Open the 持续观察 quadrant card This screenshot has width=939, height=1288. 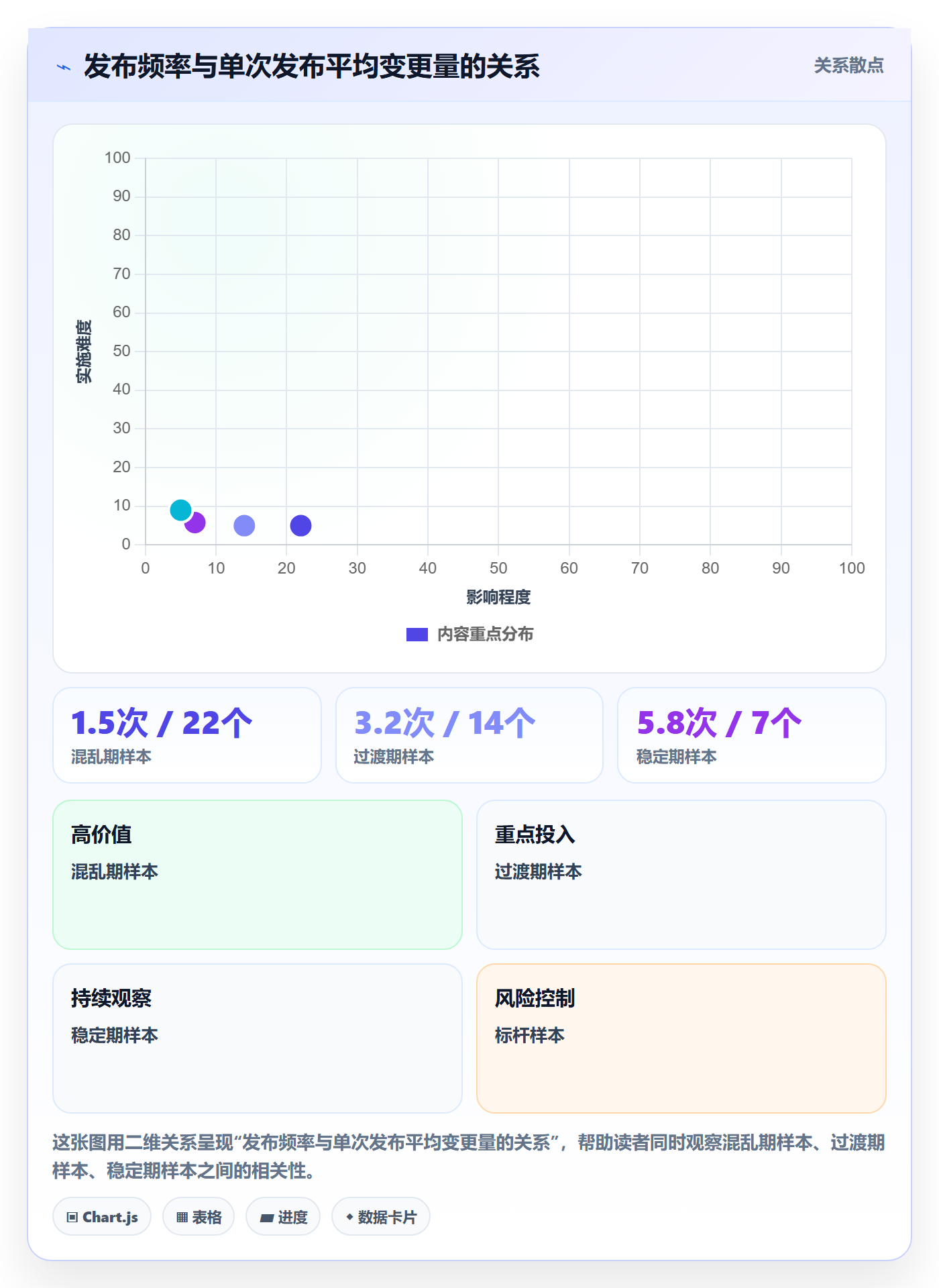click(258, 1038)
